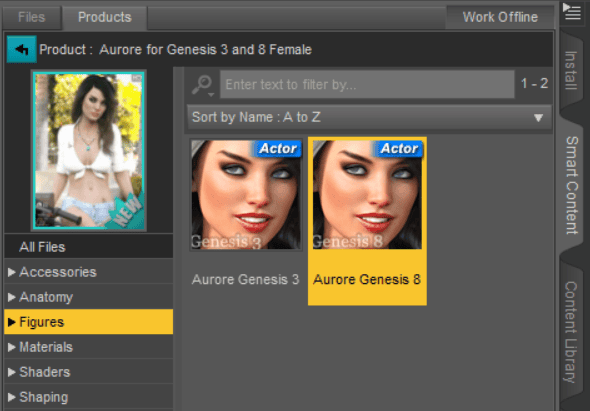Expand the Anatomy category arrow
This screenshot has width=590, height=411.
coord(12,297)
